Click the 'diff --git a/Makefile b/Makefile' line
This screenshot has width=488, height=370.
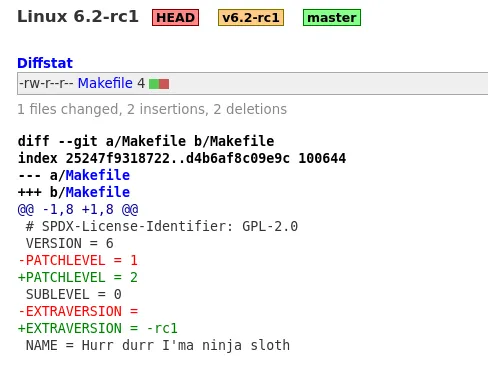(x=146, y=141)
